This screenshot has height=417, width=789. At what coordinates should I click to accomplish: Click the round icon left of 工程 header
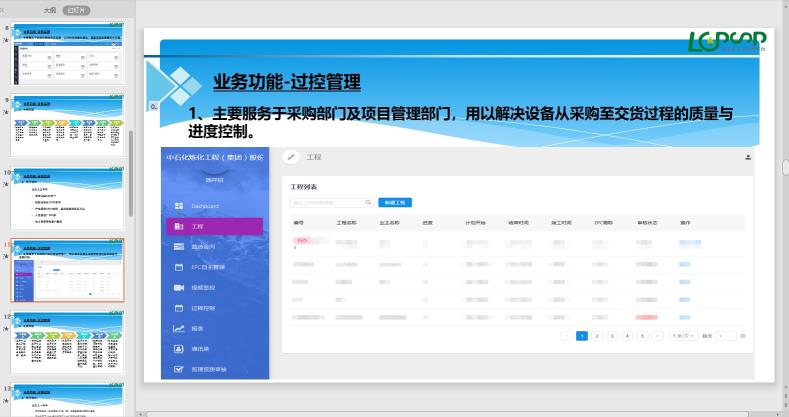(x=291, y=157)
